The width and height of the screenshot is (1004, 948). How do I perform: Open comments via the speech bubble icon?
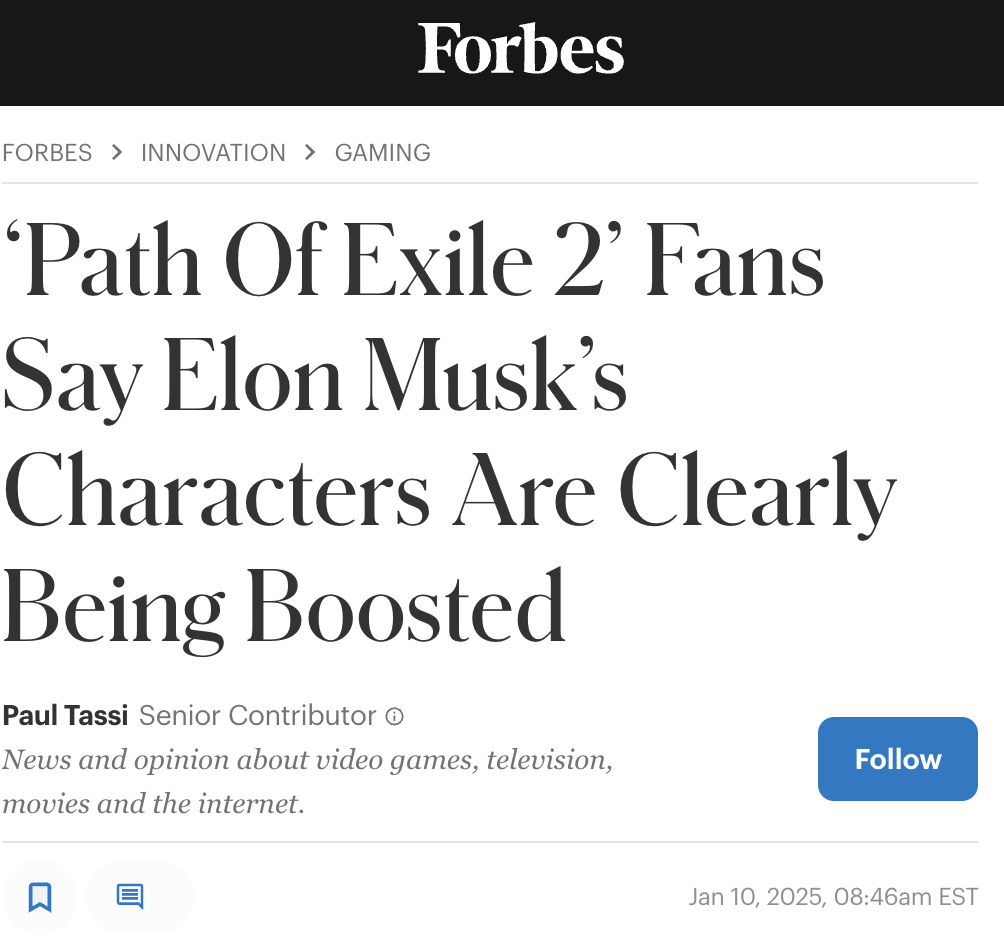click(130, 895)
